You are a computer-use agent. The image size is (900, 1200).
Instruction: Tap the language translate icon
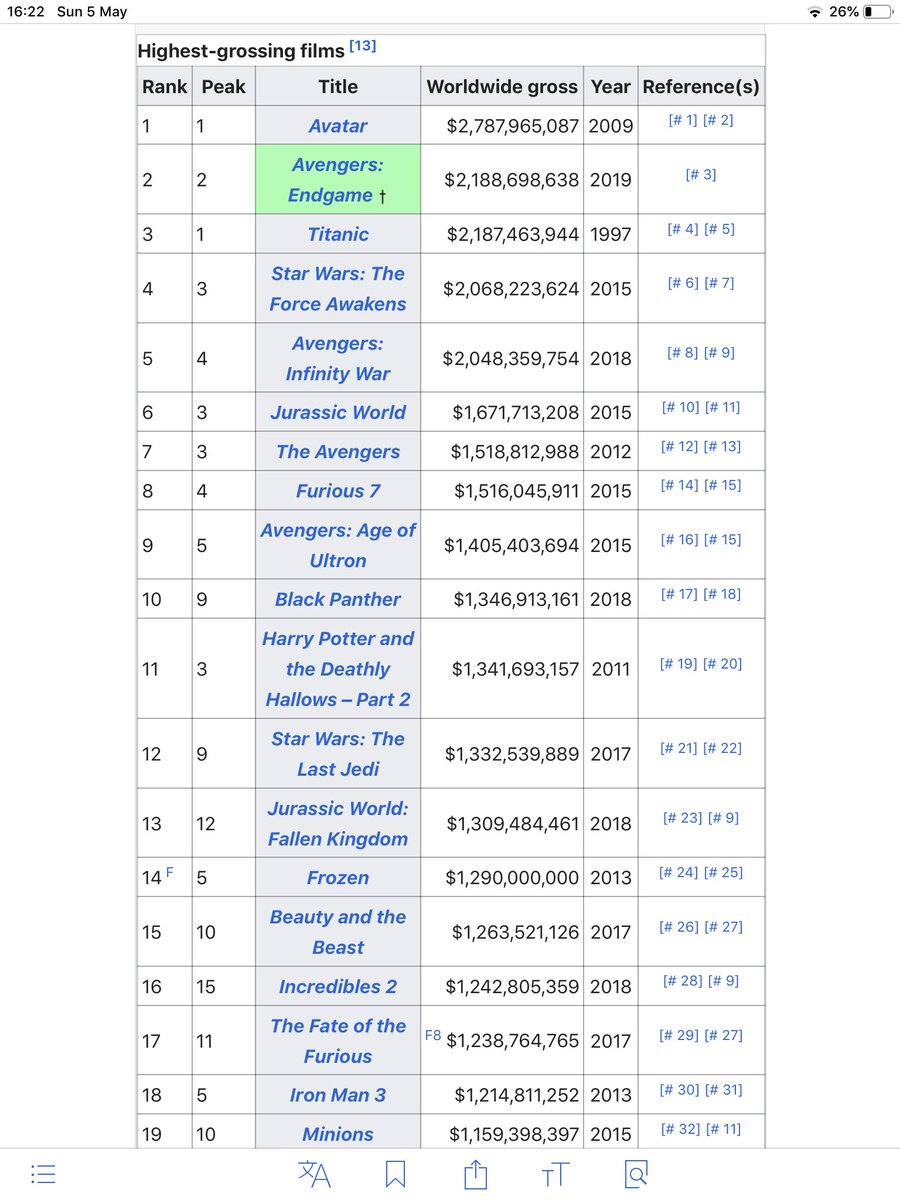[x=315, y=1173]
